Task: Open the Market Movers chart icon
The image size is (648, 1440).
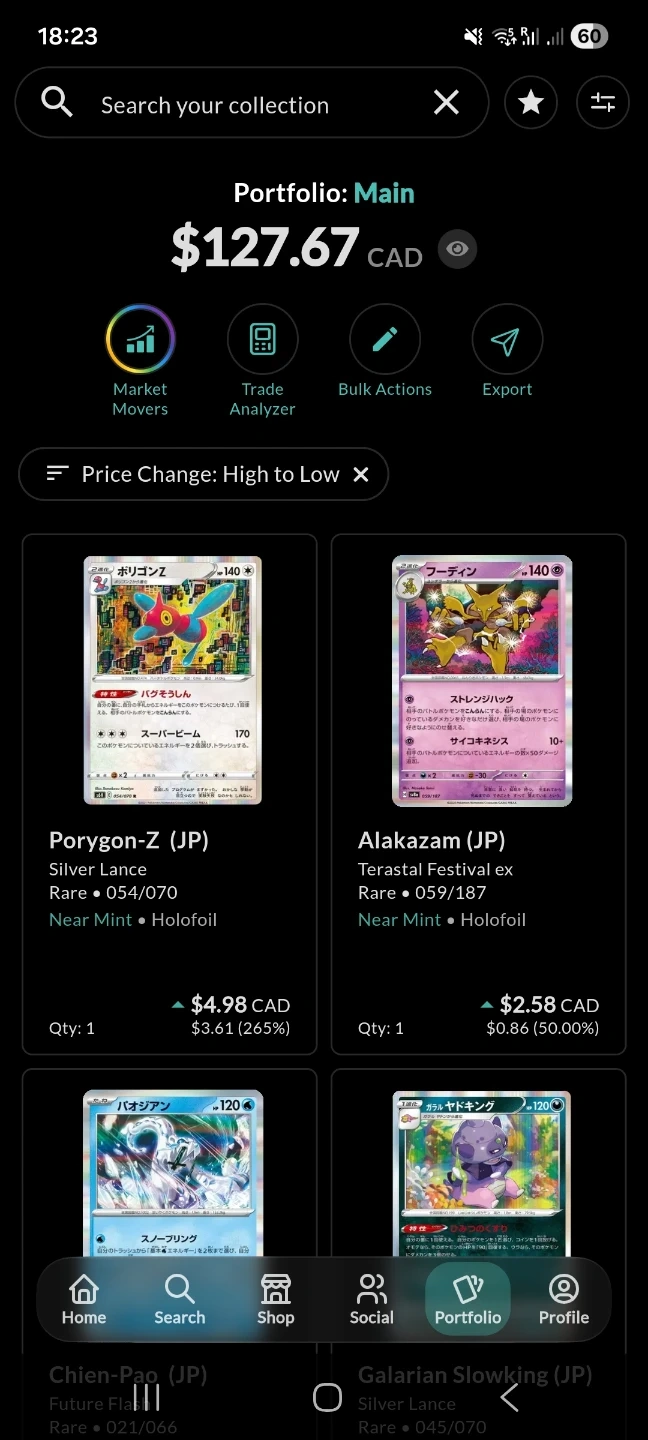Action: (141, 340)
